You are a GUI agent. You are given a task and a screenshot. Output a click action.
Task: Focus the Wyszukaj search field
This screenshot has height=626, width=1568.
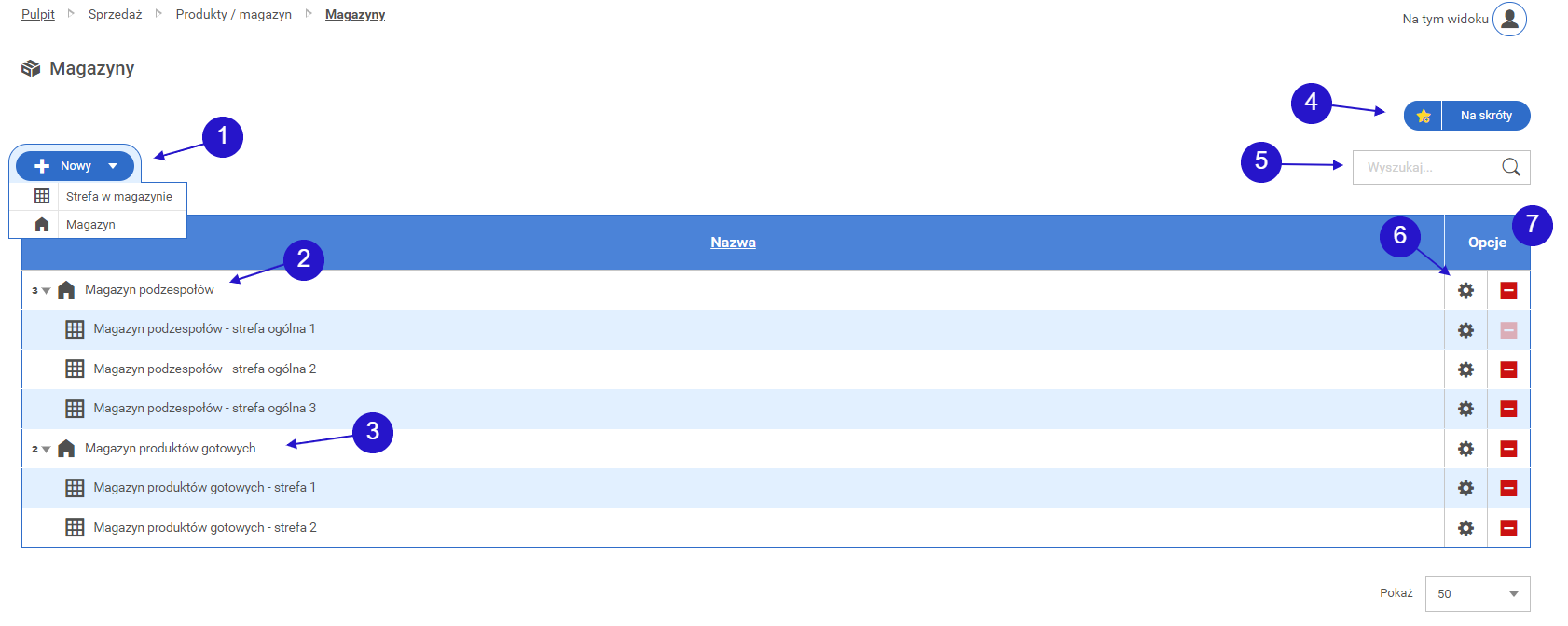coord(1424,167)
